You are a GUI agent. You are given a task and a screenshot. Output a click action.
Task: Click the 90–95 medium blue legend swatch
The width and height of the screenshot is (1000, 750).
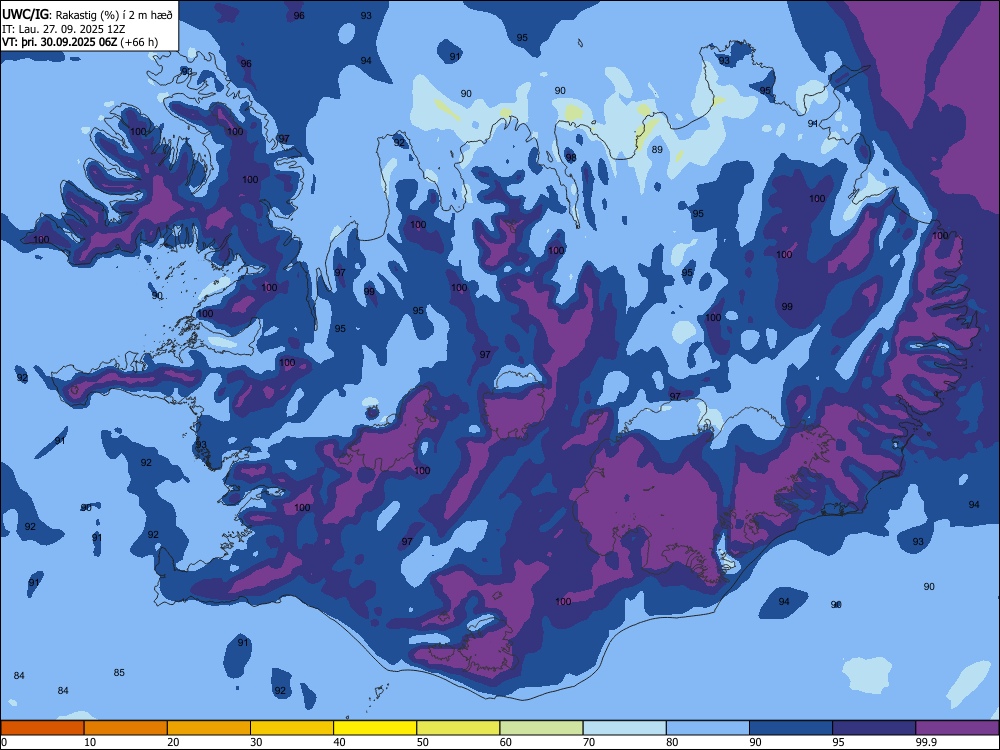[791, 728]
